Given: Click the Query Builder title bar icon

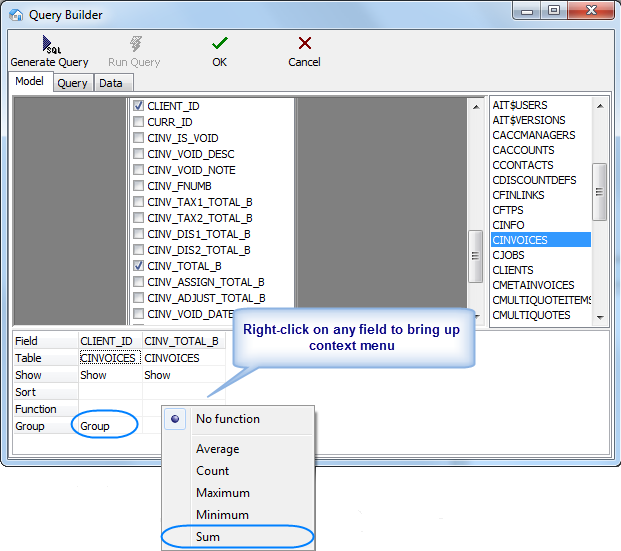Looking at the screenshot, I should (16, 15).
